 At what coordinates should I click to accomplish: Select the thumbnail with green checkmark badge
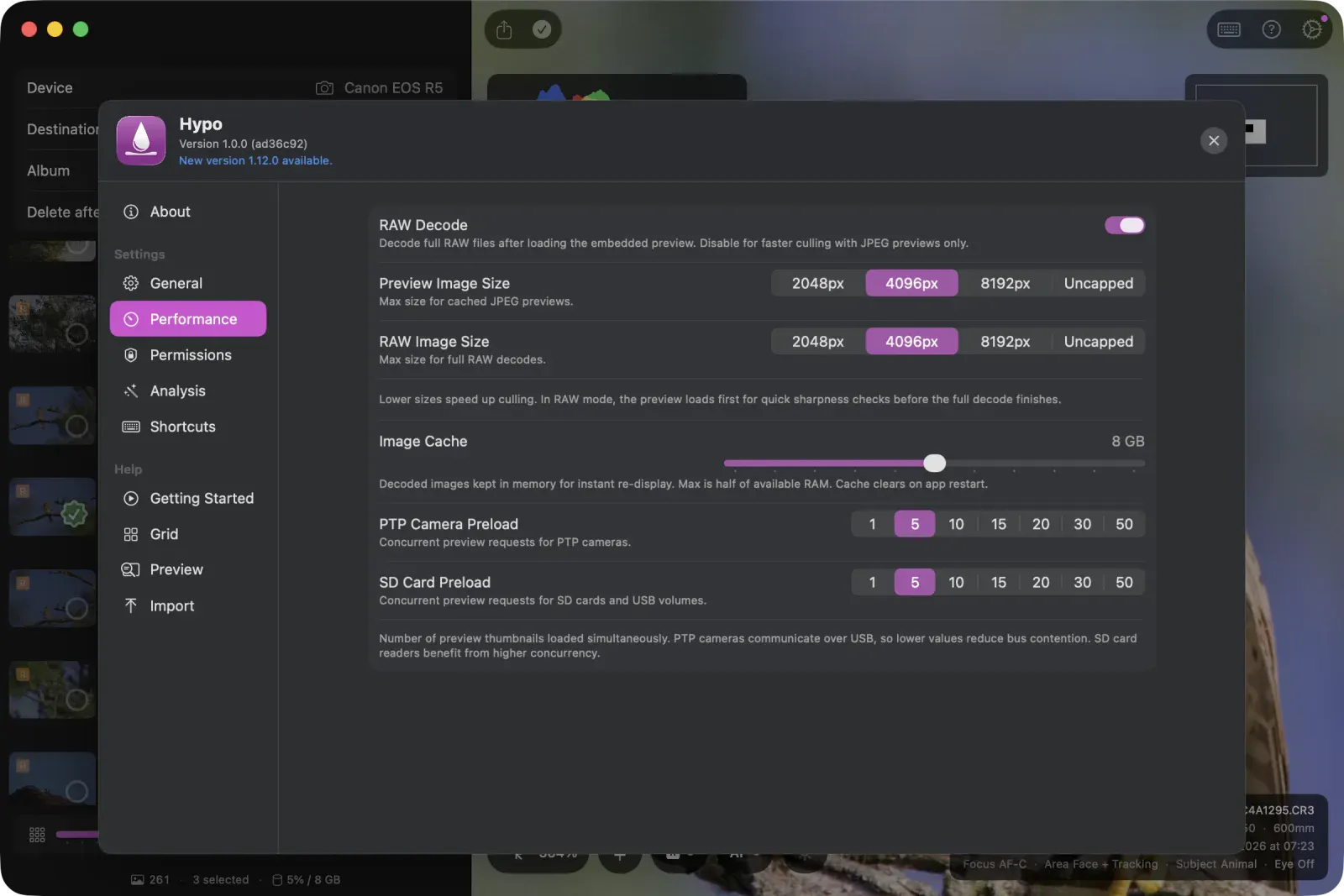pos(53,507)
